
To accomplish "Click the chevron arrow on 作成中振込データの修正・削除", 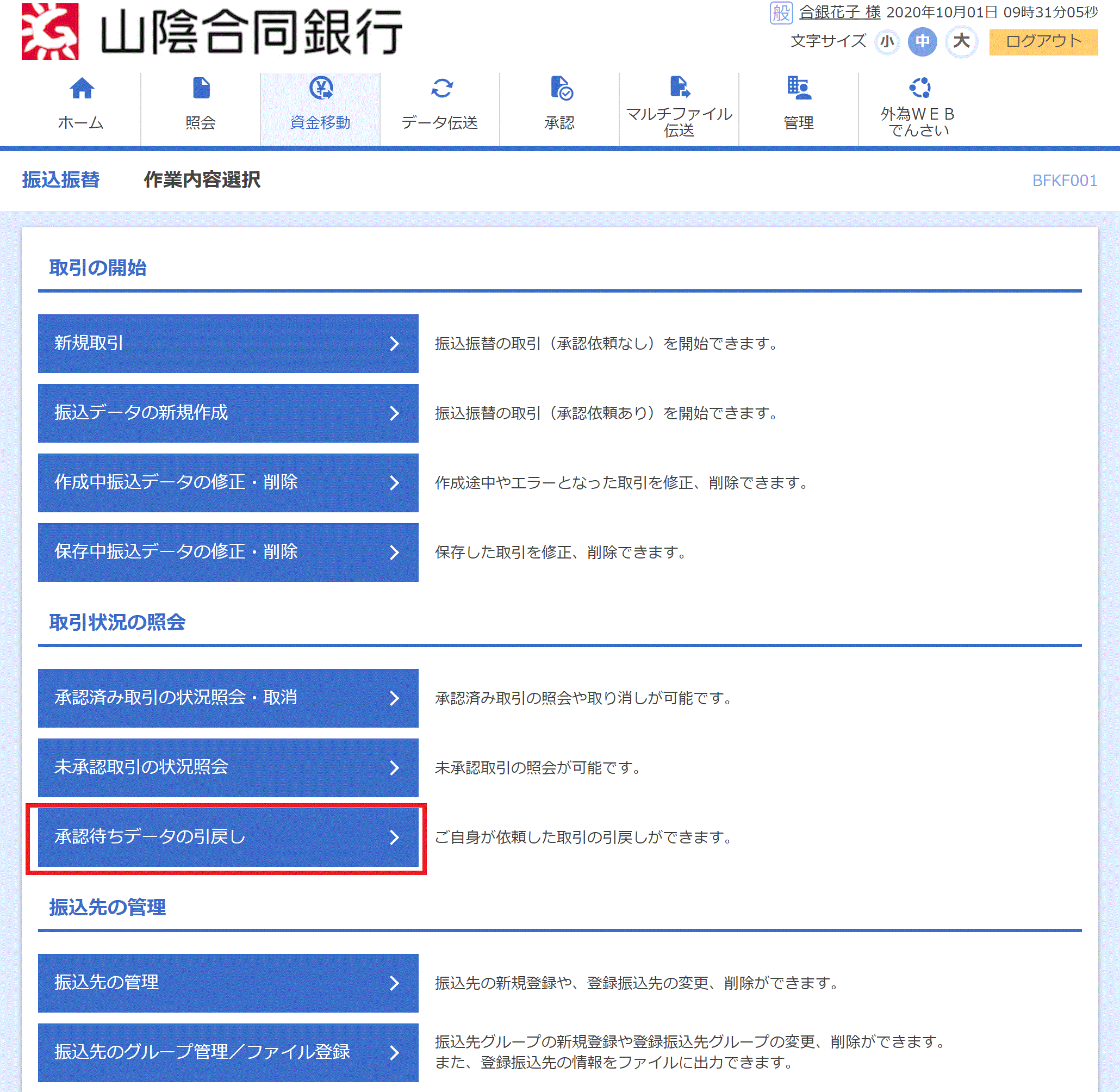I will (394, 483).
